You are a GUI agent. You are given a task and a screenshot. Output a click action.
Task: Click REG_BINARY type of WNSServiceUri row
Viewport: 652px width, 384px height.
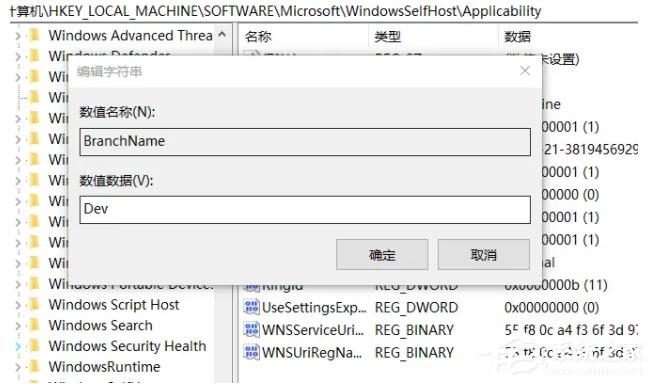tap(414, 330)
